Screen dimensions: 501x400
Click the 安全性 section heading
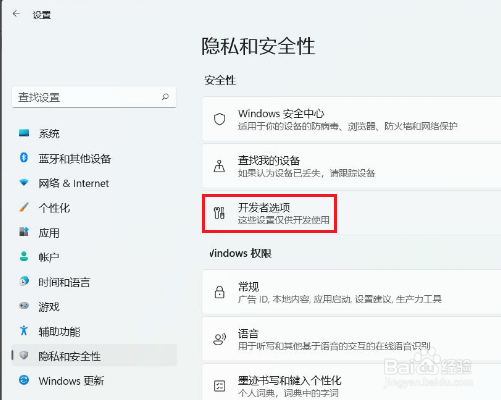coord(220,80)
